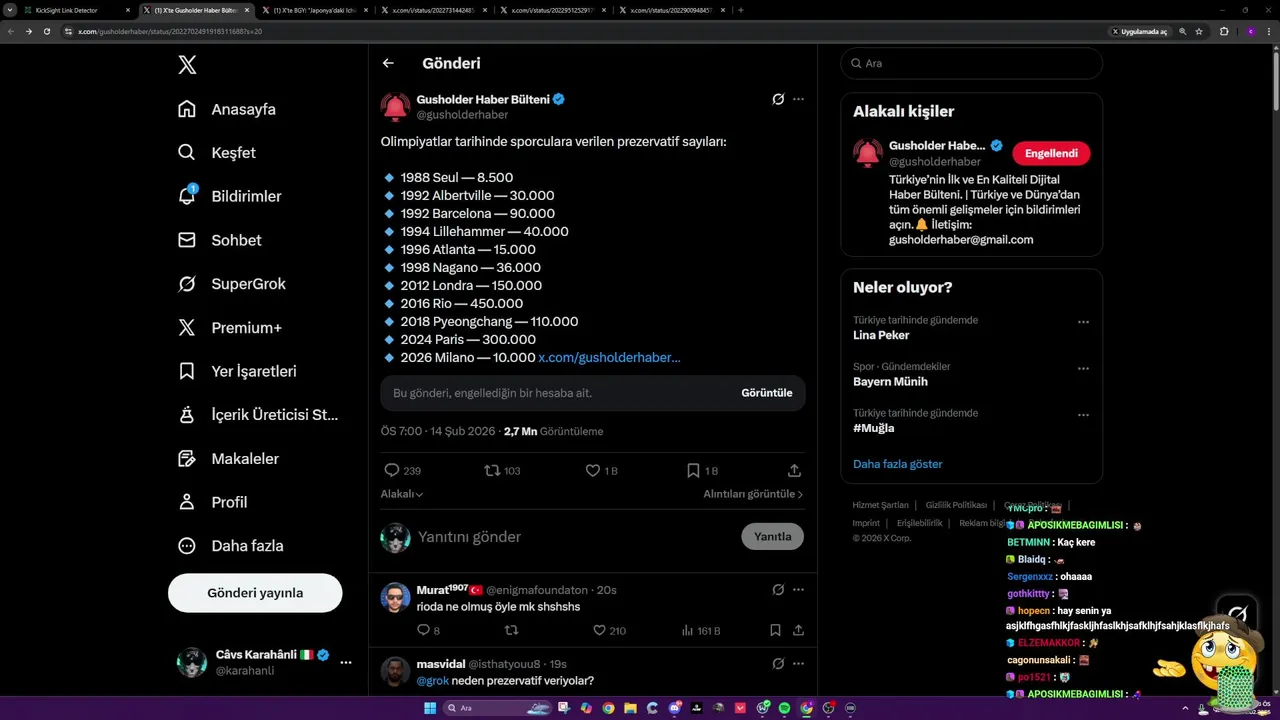Open Bildirimler notifications
Viewport: 1280px width, 720px height.
point(229,196)
